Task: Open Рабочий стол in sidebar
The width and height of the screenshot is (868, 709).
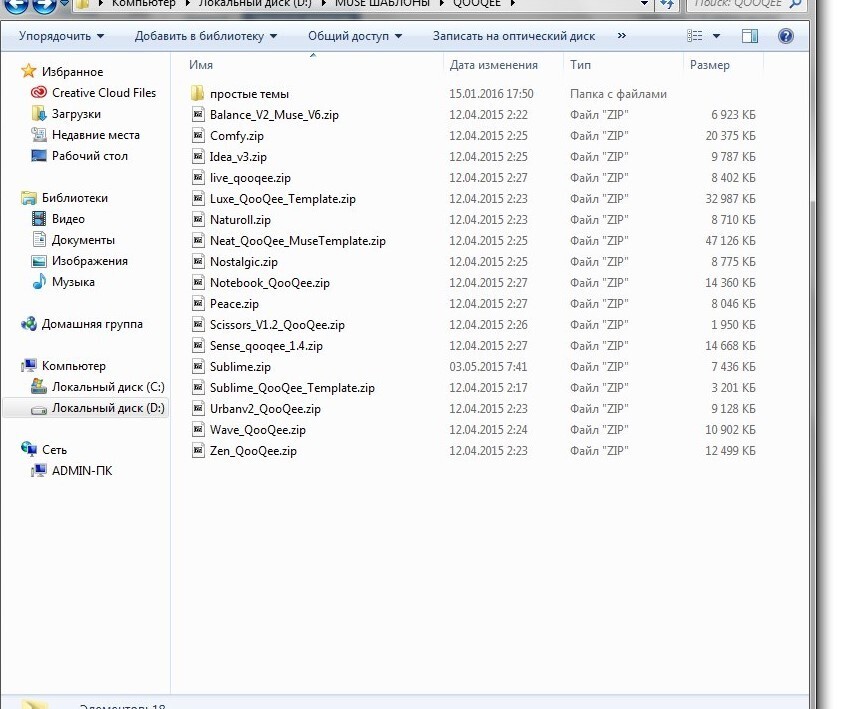Action: pos(90,156)
